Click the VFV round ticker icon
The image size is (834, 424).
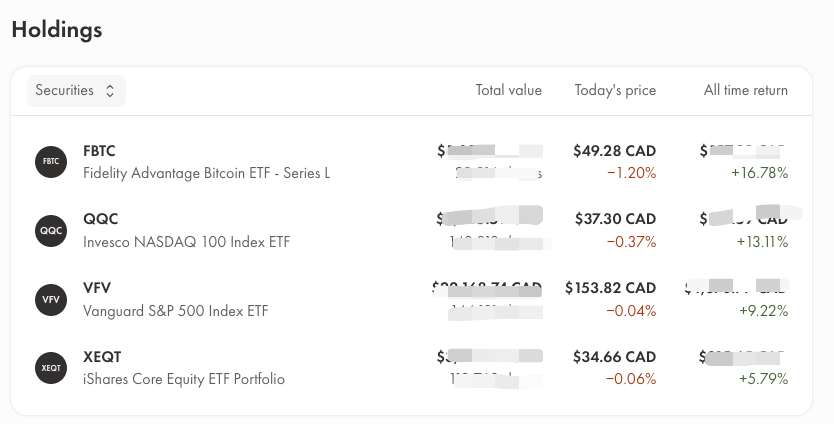[51, 300]
